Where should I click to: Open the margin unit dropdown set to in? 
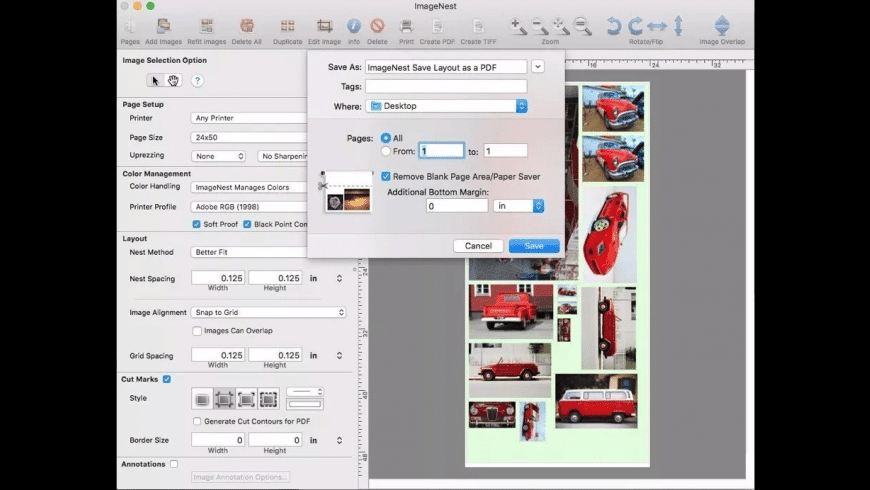coord(519,206)
